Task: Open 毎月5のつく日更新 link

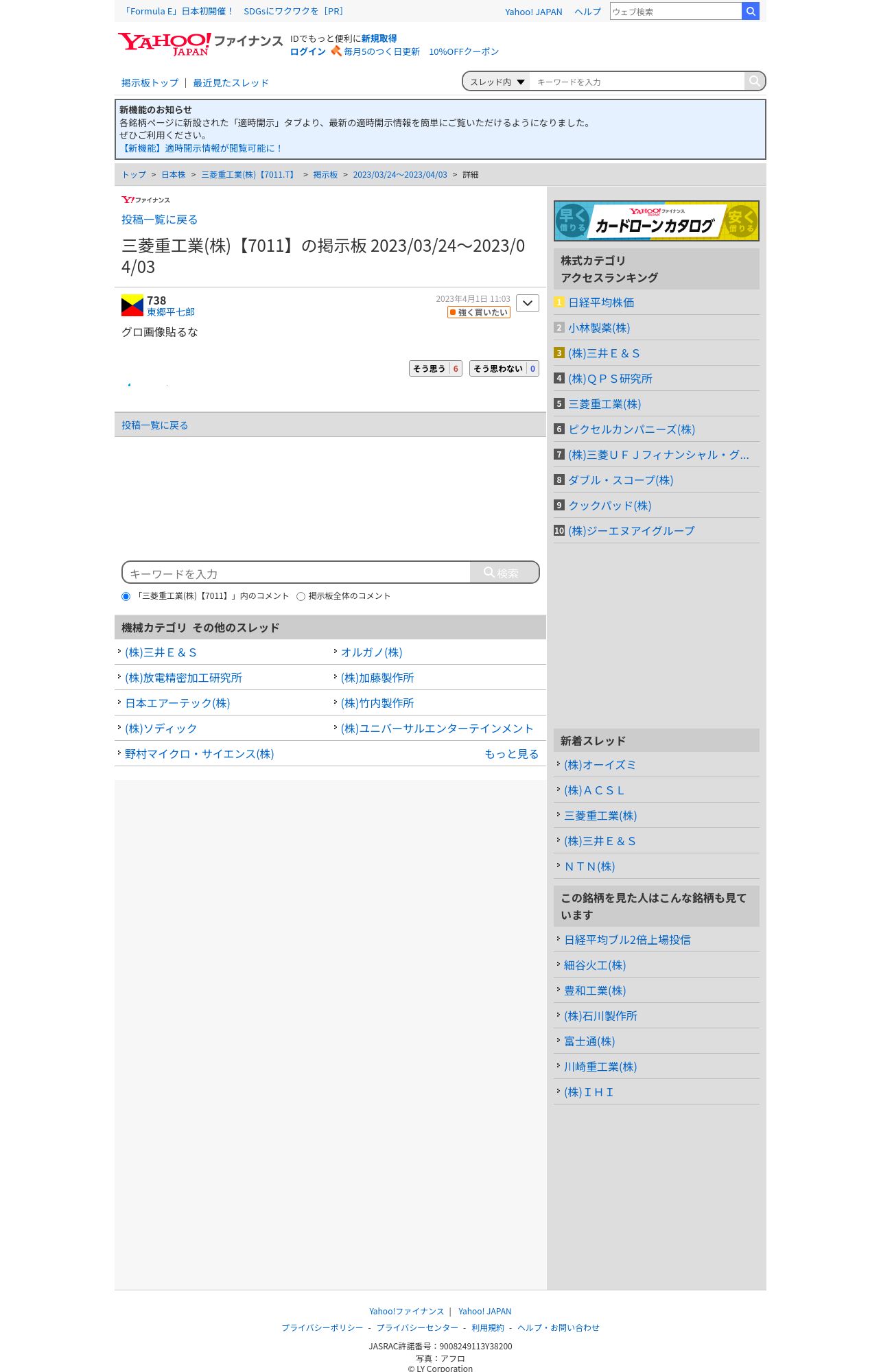Action: click(381, 51)
